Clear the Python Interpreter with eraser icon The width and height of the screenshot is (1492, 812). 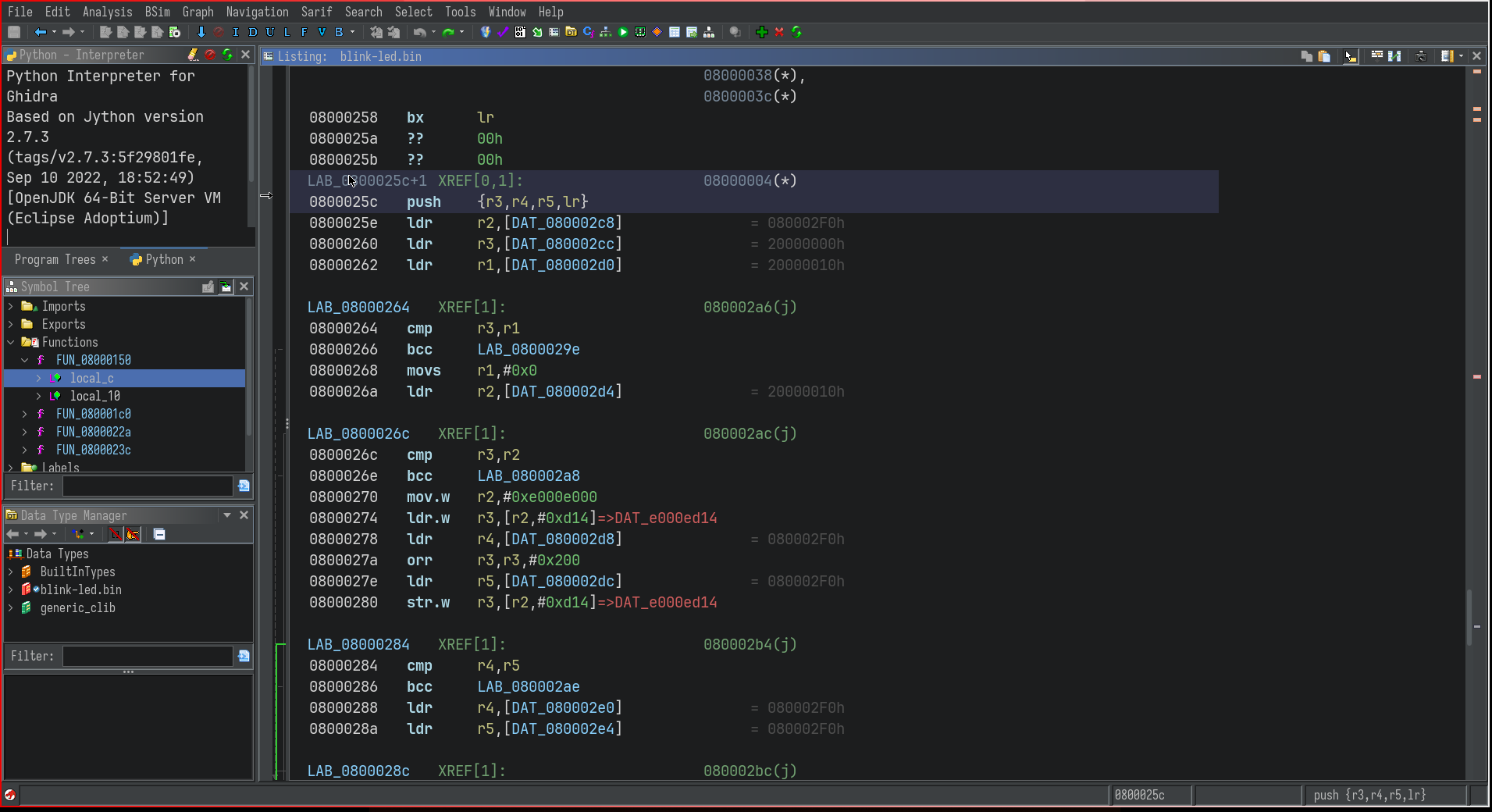tap(193, 55)
